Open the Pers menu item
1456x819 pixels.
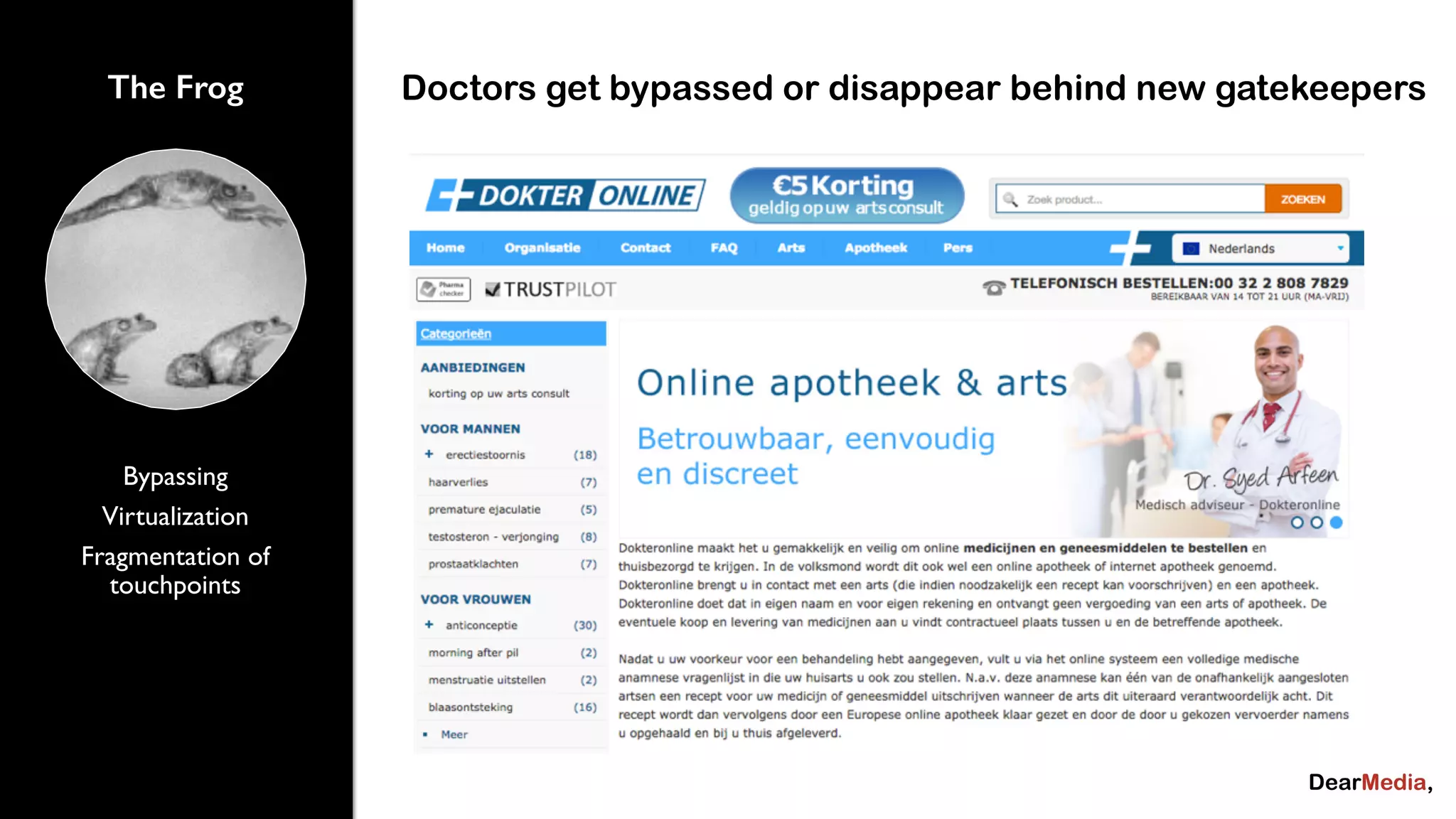958,248
